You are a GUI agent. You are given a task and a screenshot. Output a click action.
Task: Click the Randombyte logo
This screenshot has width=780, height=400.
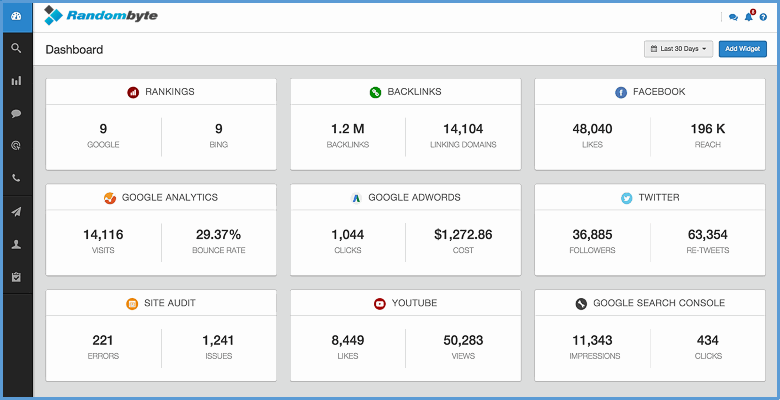(x=100, y=15)
